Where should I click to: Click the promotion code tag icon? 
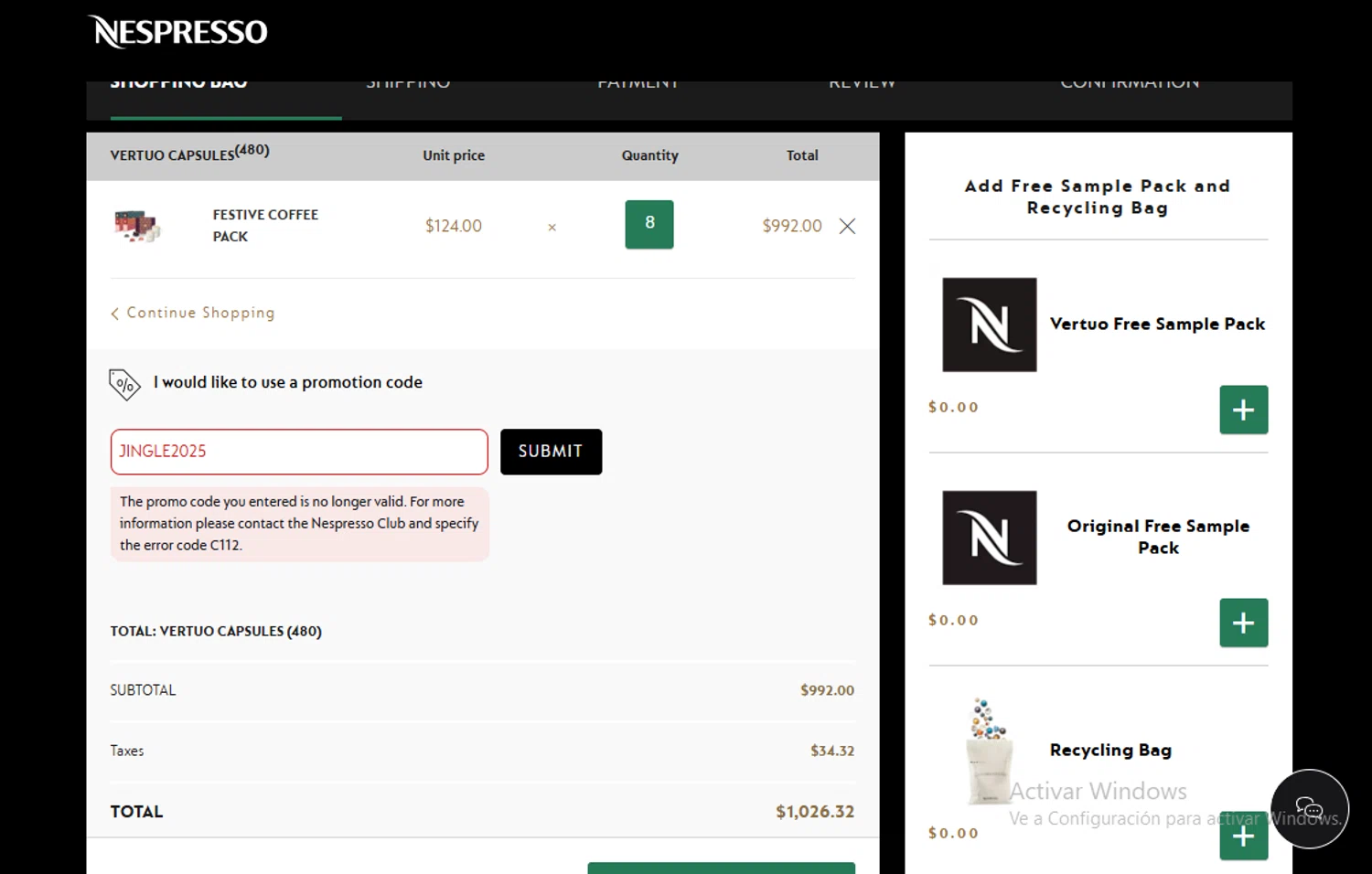(x=124, y=384)
